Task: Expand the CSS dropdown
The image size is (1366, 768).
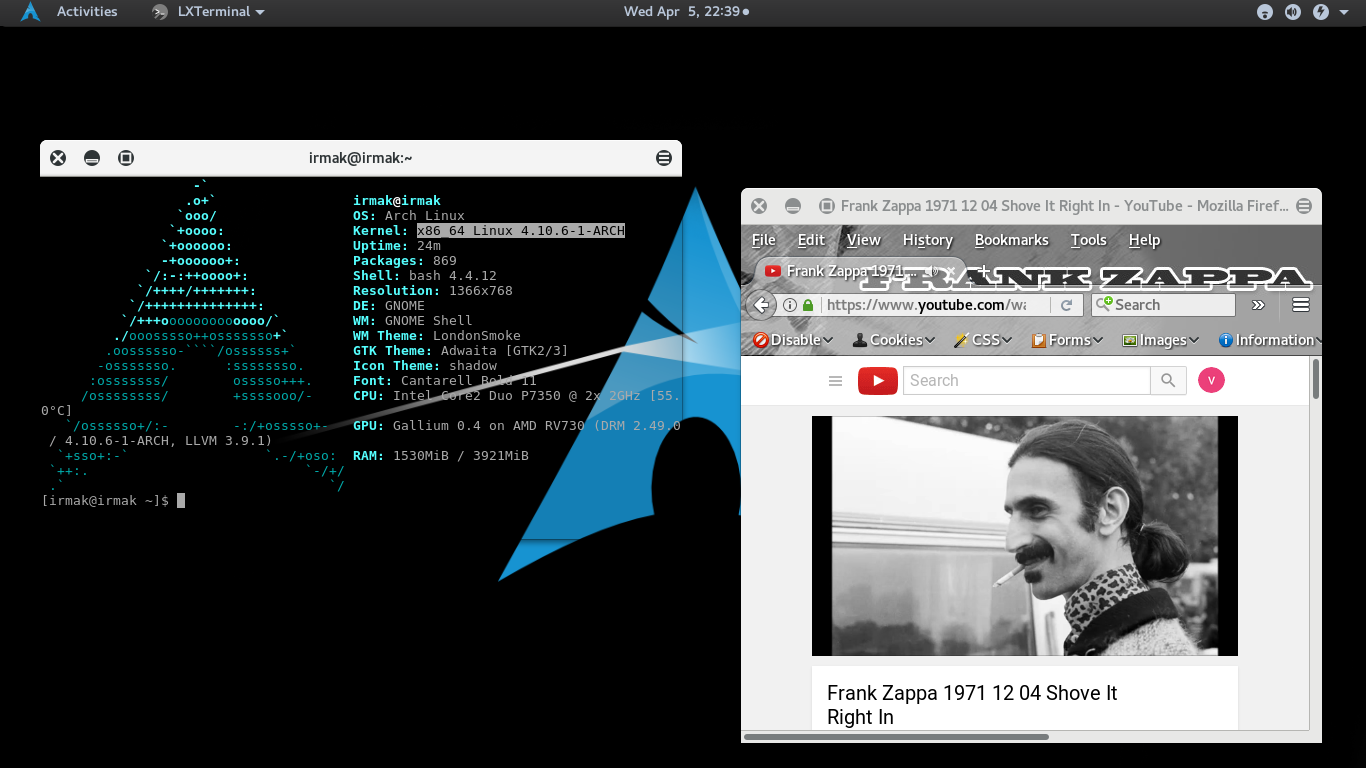Action: pyautogui.click(x=983, y=340)
